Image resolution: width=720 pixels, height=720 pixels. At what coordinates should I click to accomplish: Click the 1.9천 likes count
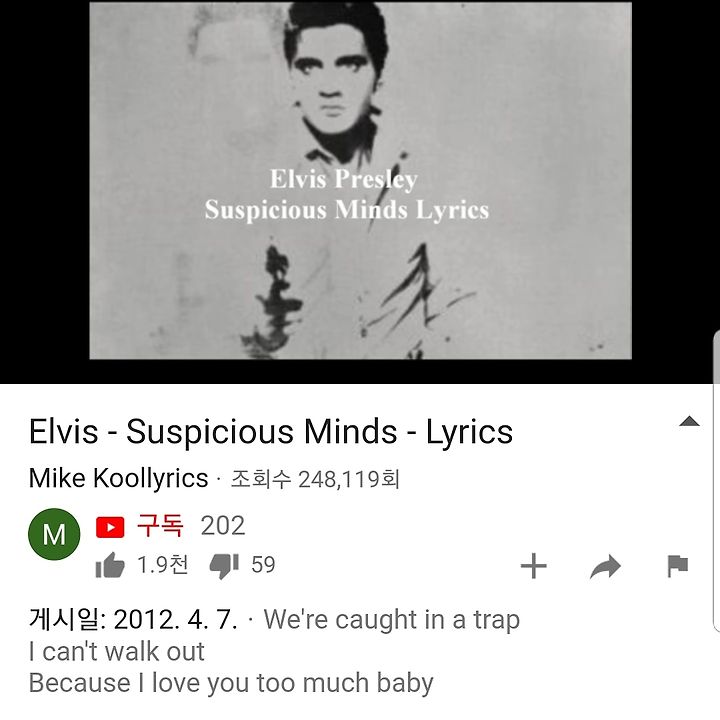pyautogui.click(x=163, y=564)
